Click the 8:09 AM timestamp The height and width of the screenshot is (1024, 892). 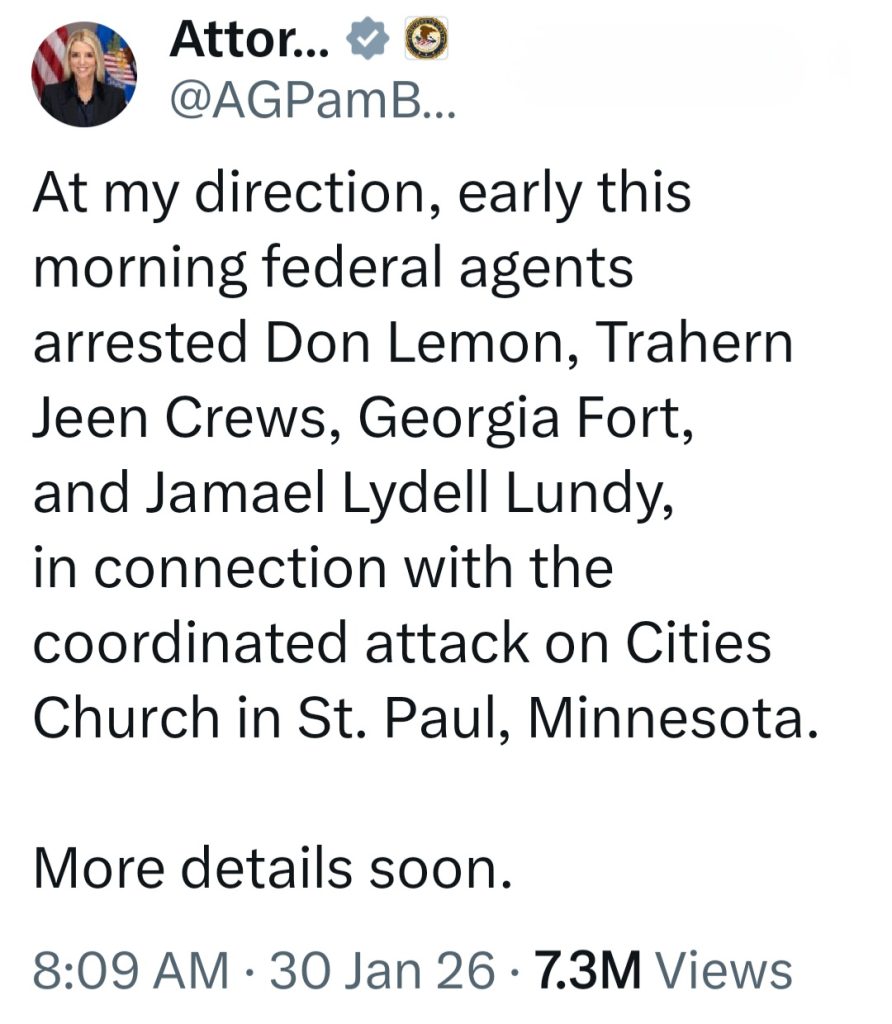(130, 969)
